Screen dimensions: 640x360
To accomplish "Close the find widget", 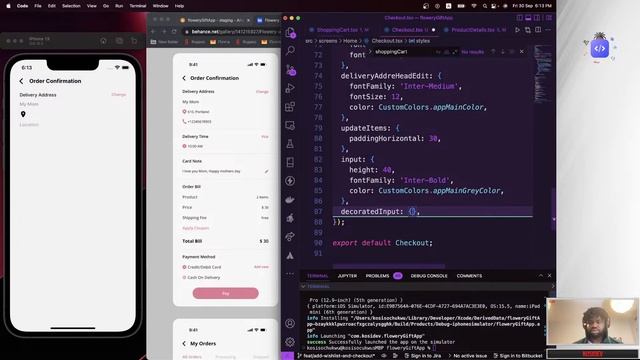I will [522, 52].
